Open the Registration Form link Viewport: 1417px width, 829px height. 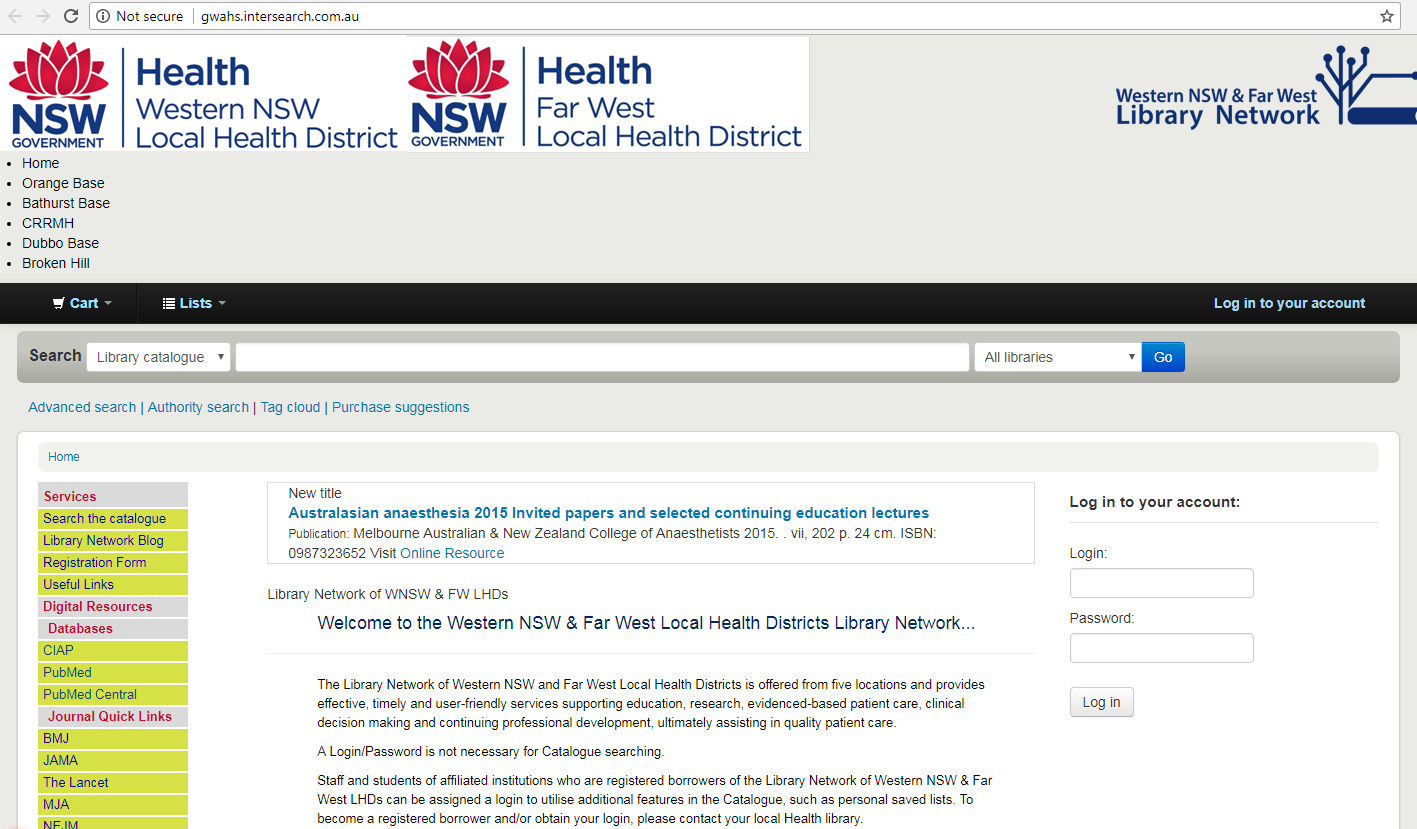coord(113,562)
